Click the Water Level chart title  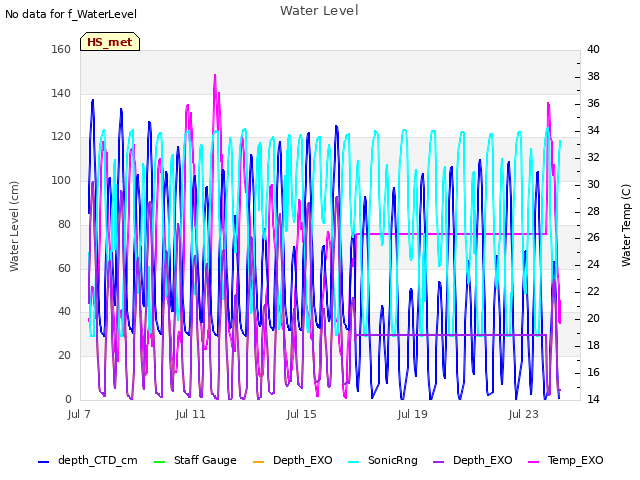coord(319,11)
